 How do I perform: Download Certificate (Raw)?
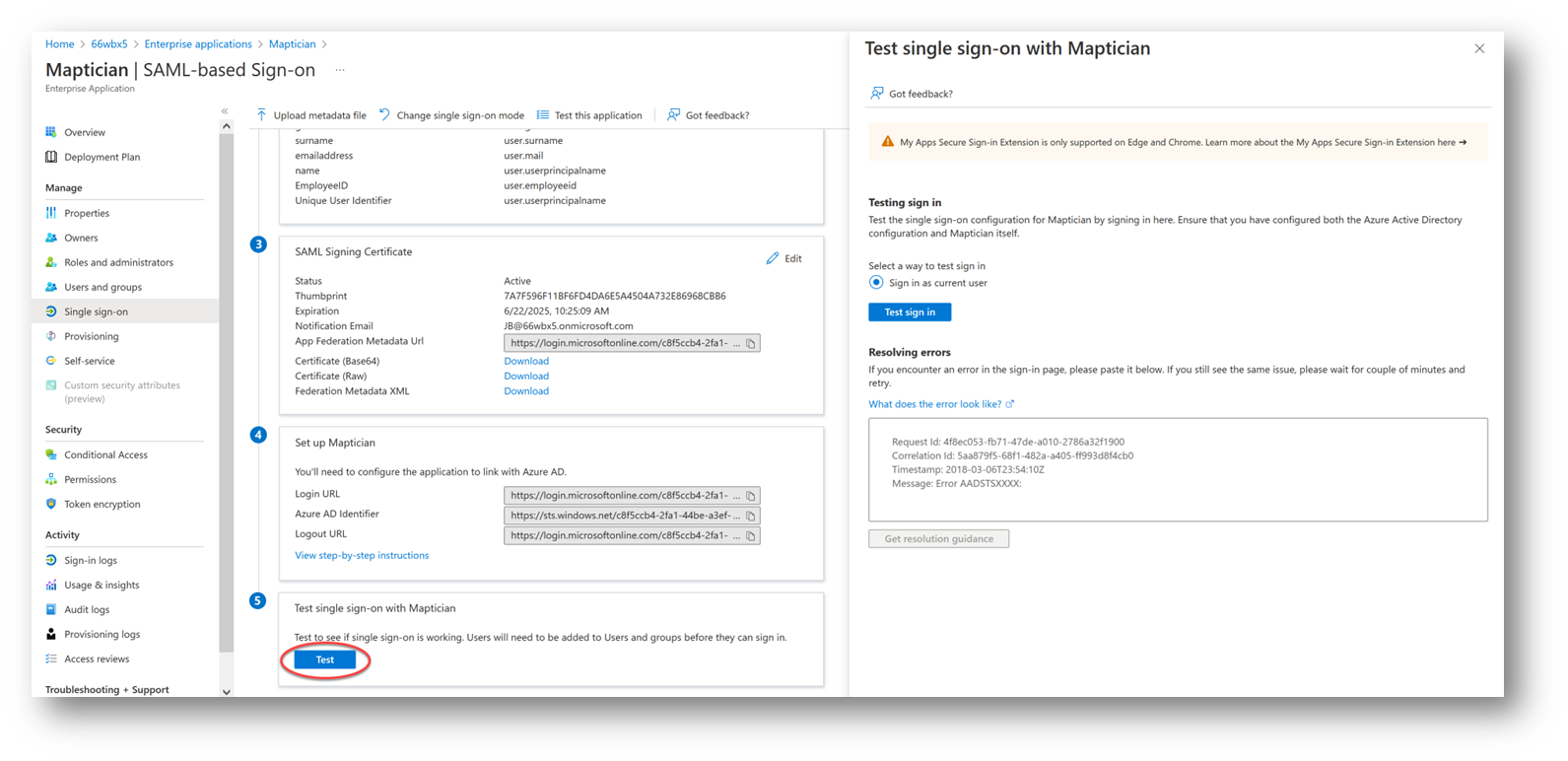[526, 376]
